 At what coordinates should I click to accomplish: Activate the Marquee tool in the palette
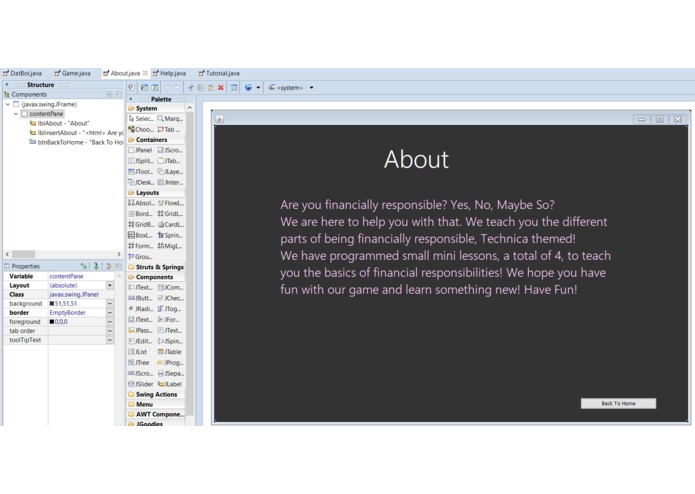(170, 119)
